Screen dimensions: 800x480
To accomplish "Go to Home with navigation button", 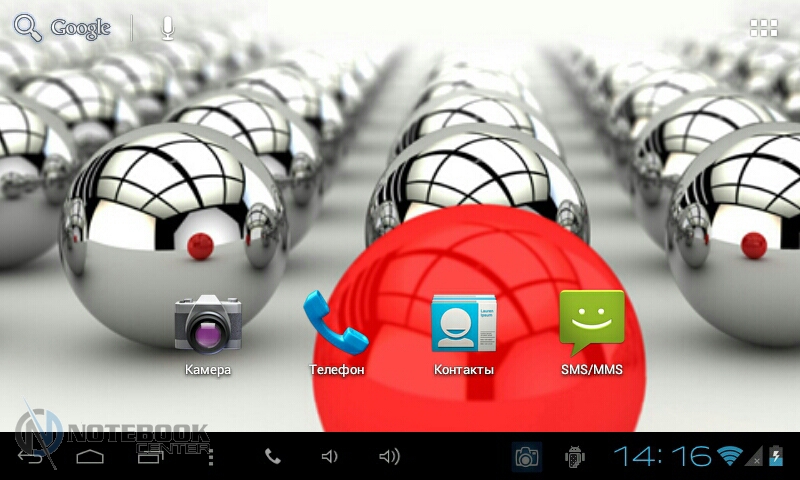I will 90,457.
